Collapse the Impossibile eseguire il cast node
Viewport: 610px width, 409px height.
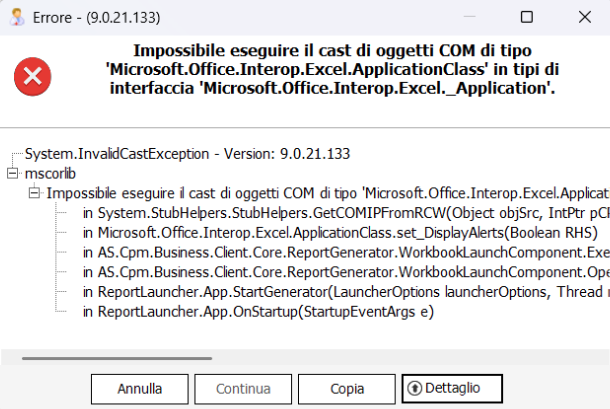[x=34, y=193]
